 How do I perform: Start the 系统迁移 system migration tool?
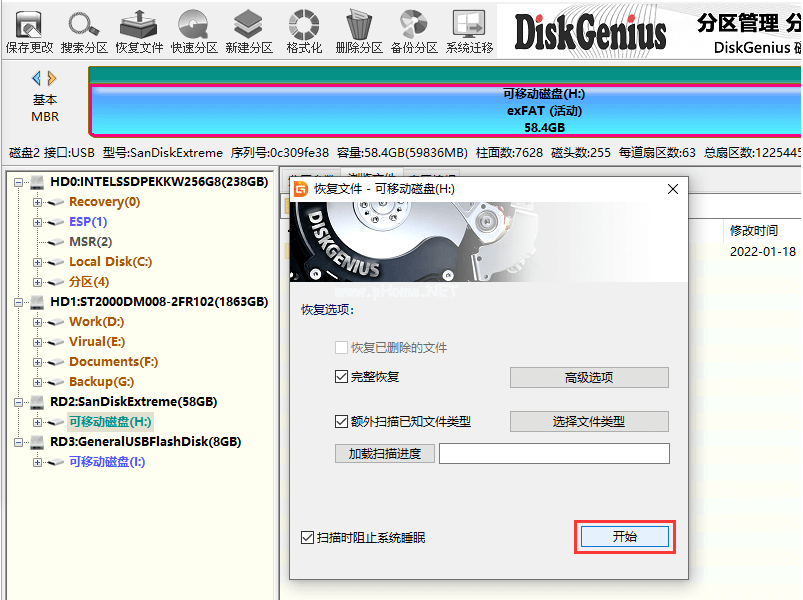(x=469, y=30)
